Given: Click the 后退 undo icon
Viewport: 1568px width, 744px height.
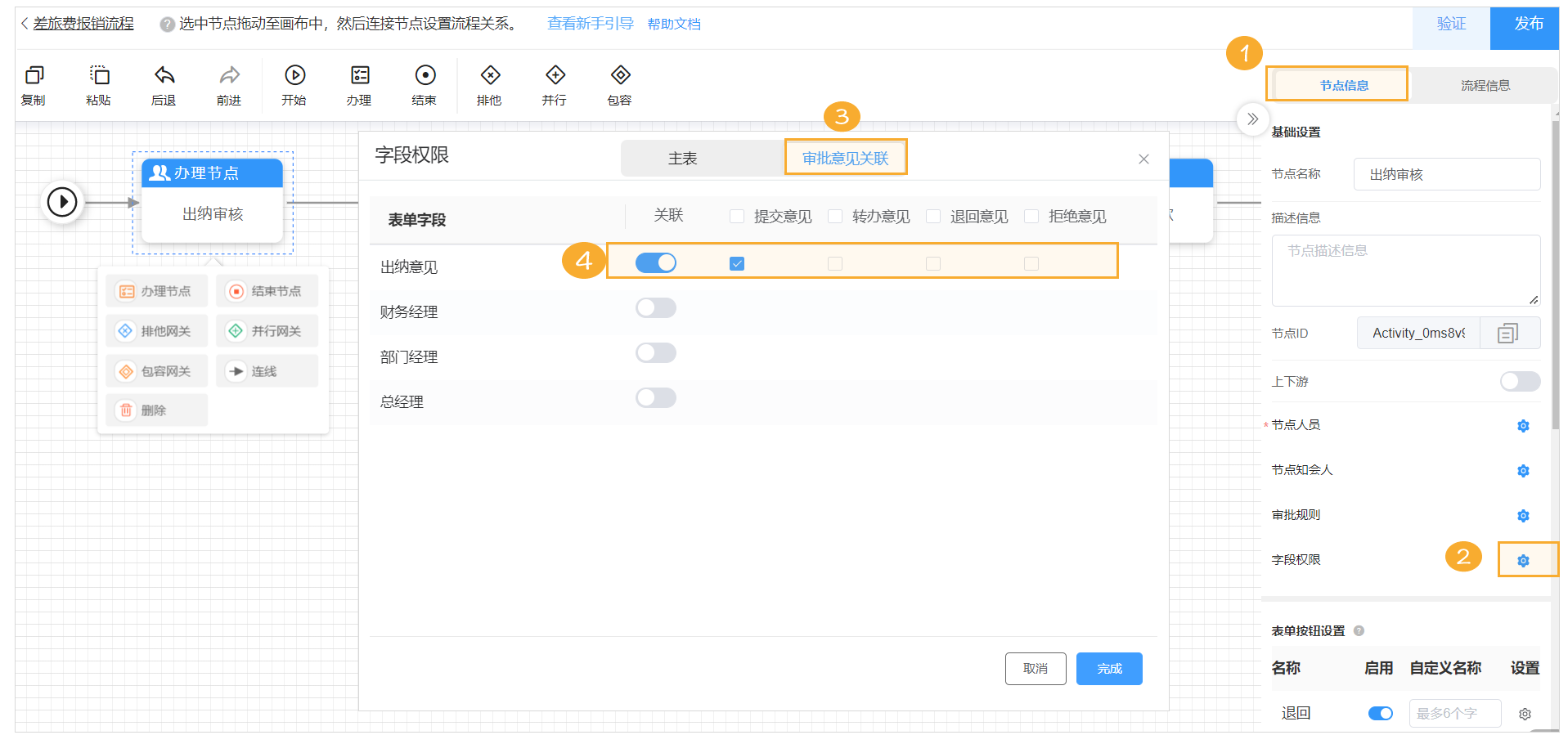Looking at the screenshot, I should click(163, 84).
